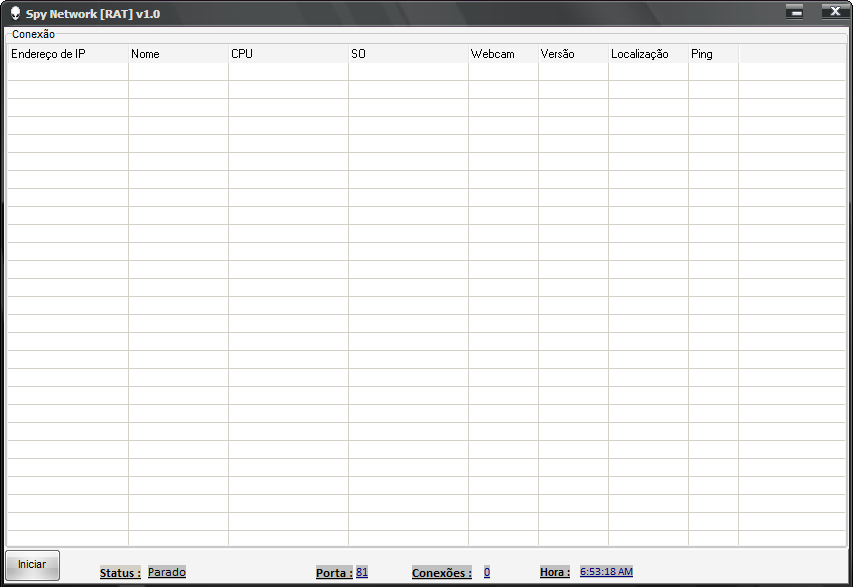Click the Hora label
Viewport: 853px width, 587px height.
point(555,572)
